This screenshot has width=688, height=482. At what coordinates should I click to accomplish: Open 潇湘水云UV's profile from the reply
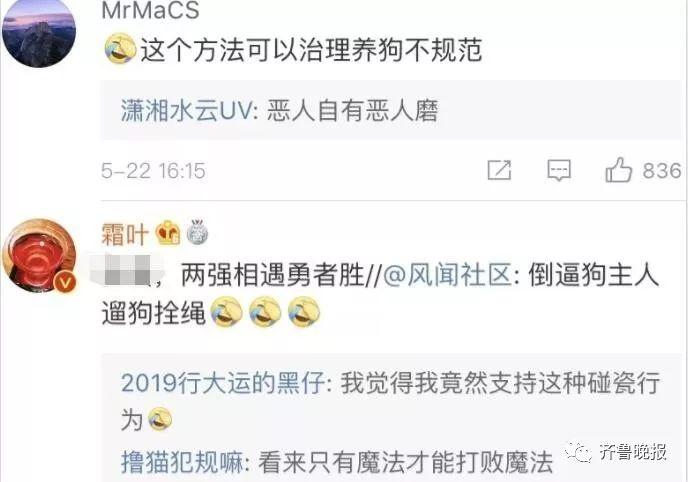pyautogui.click(x=186, y=110)
